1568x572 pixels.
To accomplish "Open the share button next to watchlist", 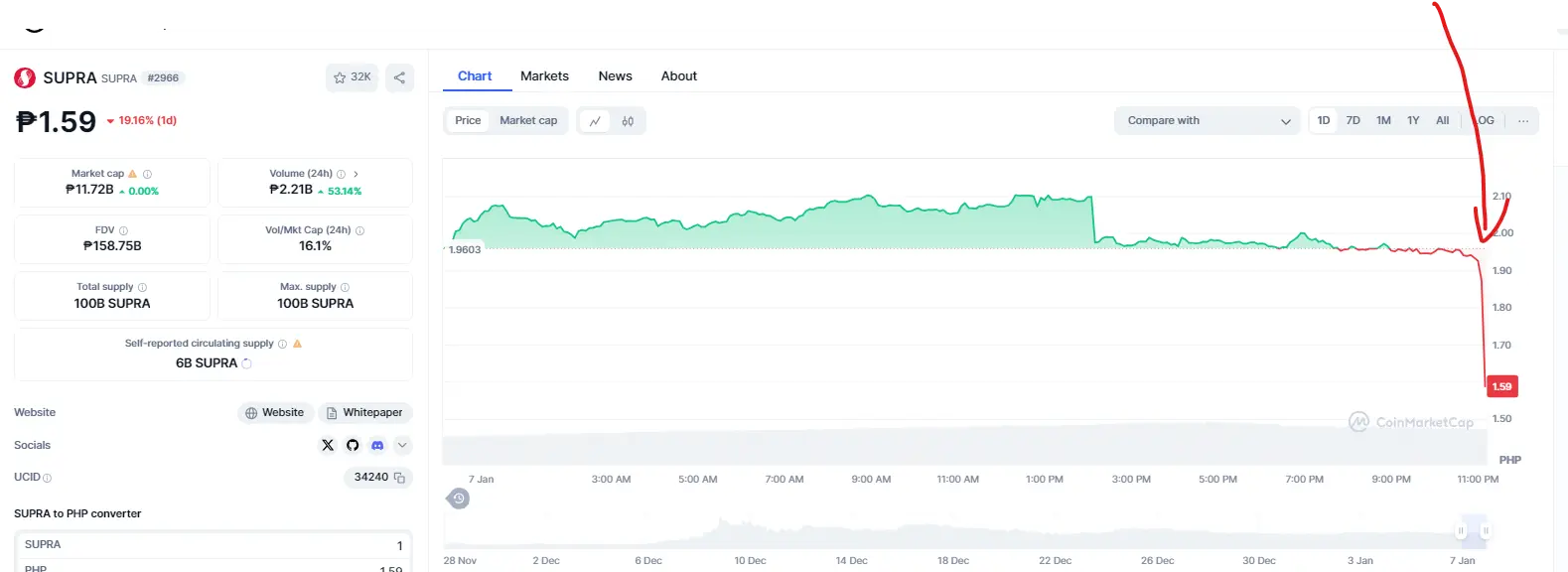I will click(x=399, y=77).
